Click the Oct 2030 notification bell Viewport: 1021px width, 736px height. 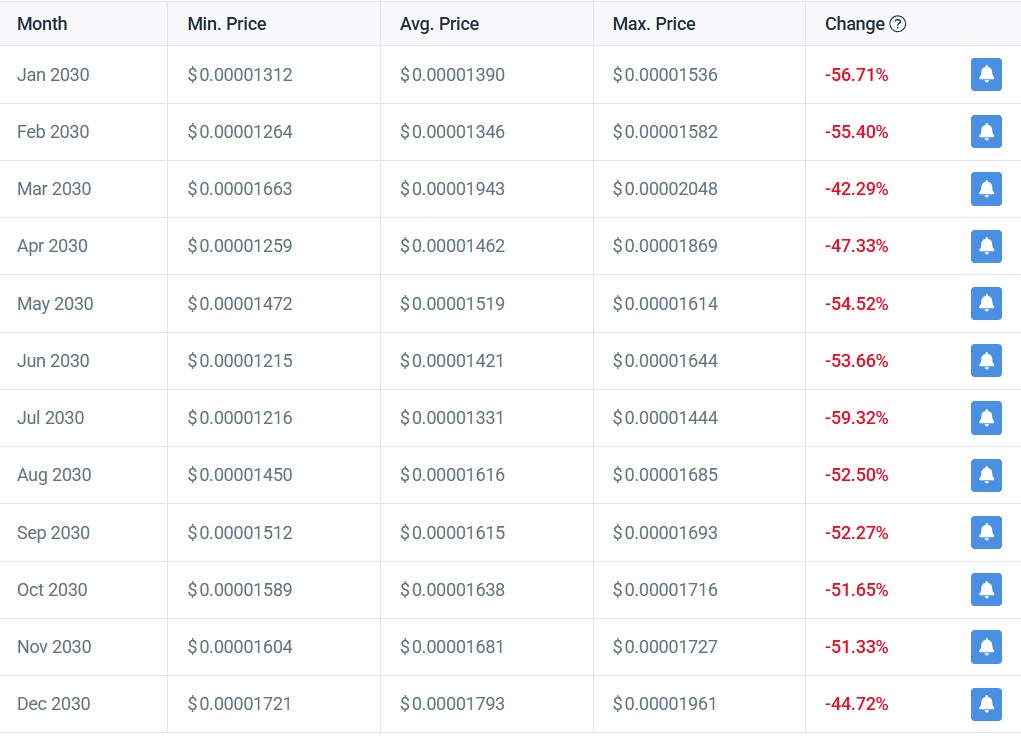pos(986,590)
